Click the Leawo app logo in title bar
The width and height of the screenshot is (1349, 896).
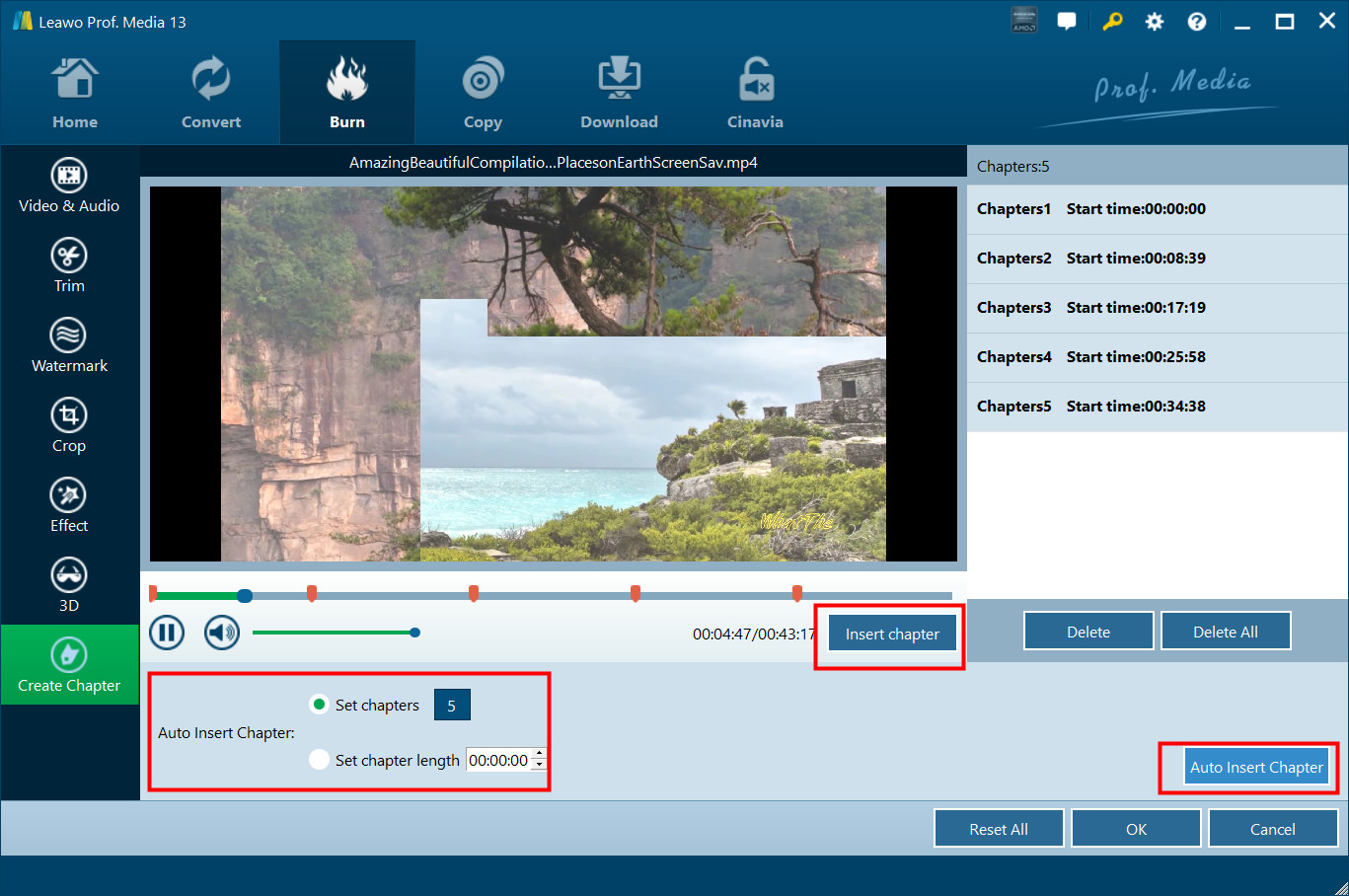click(22, 21)
